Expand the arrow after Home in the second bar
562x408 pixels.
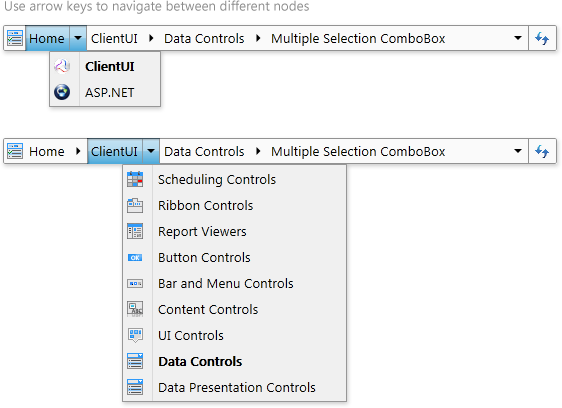point(78,151)
